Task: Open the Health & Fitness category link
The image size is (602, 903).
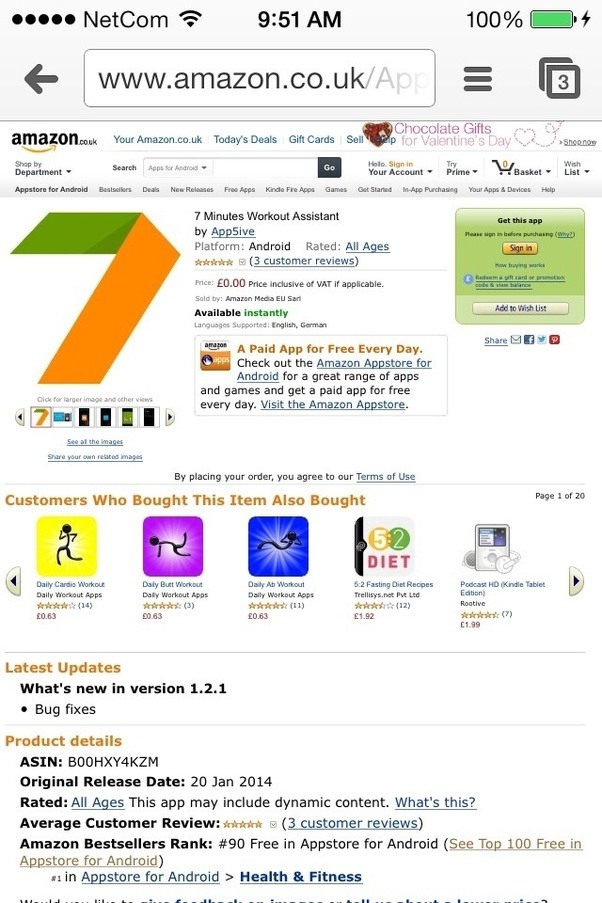Action: coord(301,877)
